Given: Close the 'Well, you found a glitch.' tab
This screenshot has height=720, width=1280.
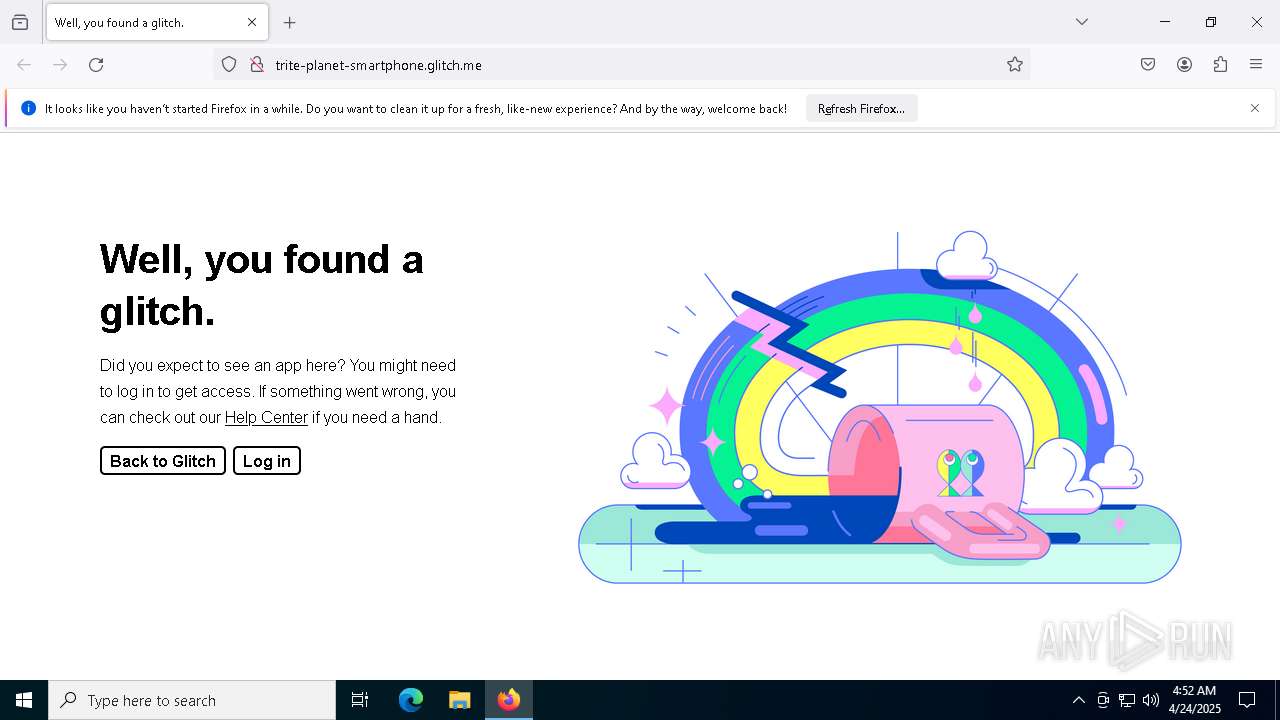Looking at the screenshot, I should pos(252,22).
